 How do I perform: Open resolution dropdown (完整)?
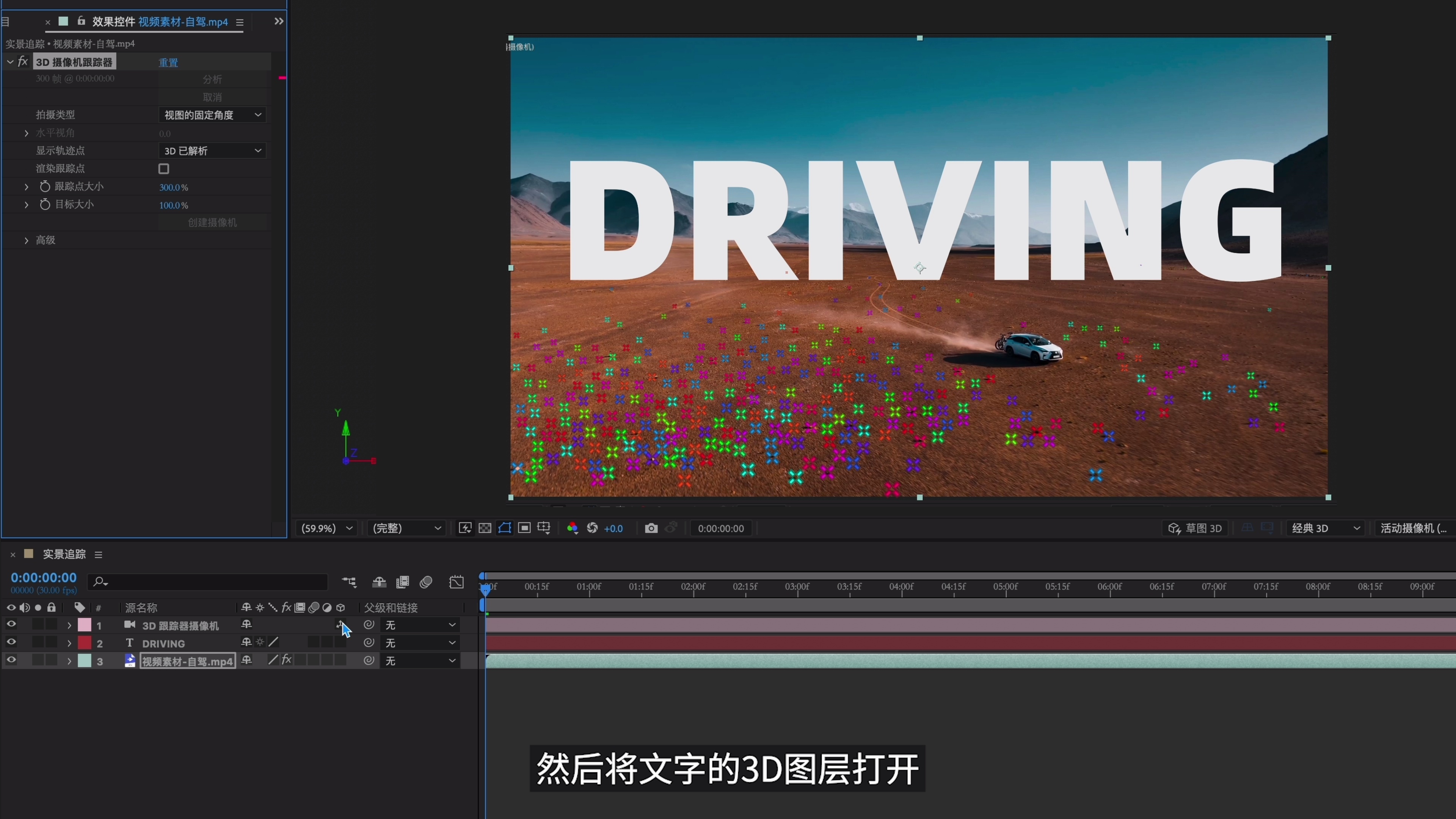[x=406, y=528]
